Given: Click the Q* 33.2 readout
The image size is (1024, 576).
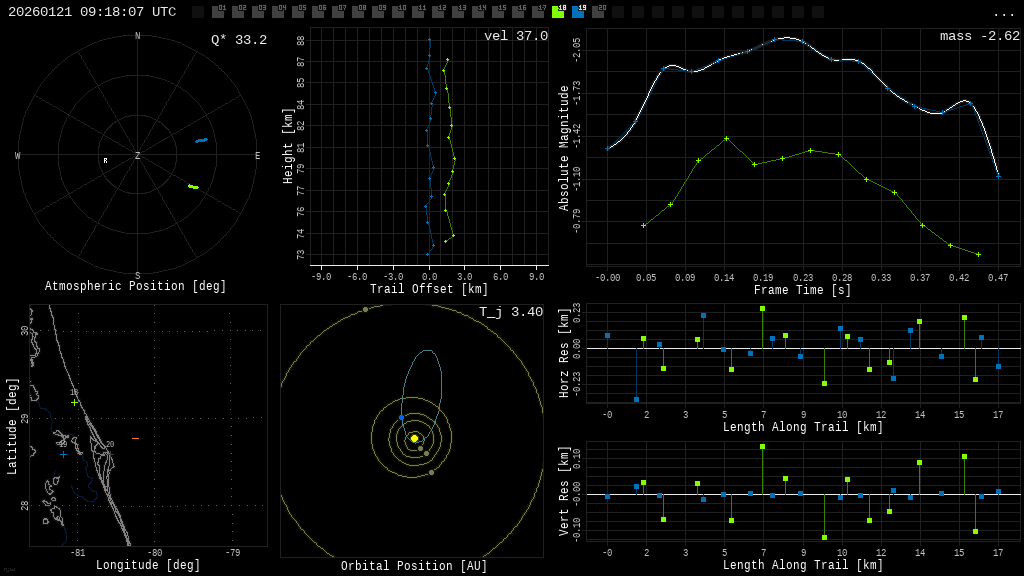Looking at the screenshot, I should pos(238,40).
